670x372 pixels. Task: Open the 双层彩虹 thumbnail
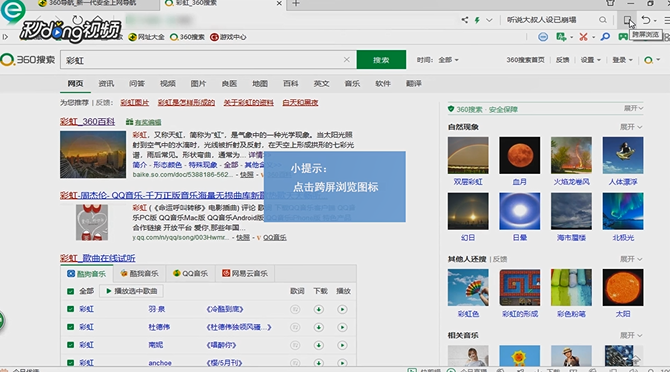(468, 155)
